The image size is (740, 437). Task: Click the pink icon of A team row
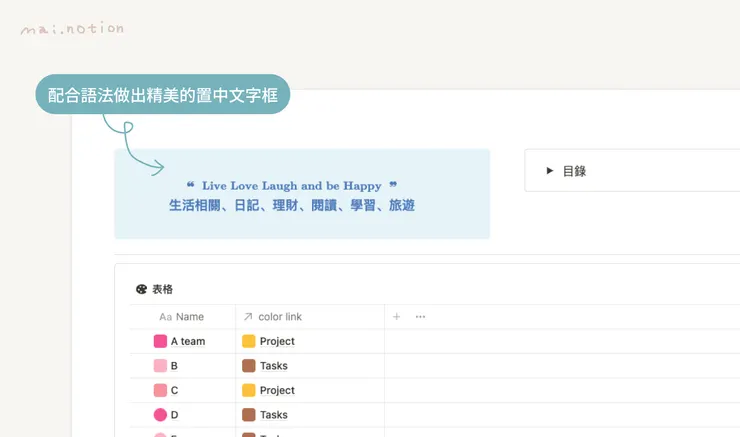coord(160,341)
